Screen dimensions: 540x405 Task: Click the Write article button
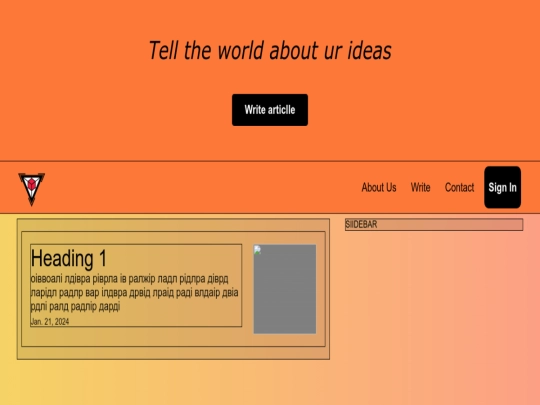(270, 110)
